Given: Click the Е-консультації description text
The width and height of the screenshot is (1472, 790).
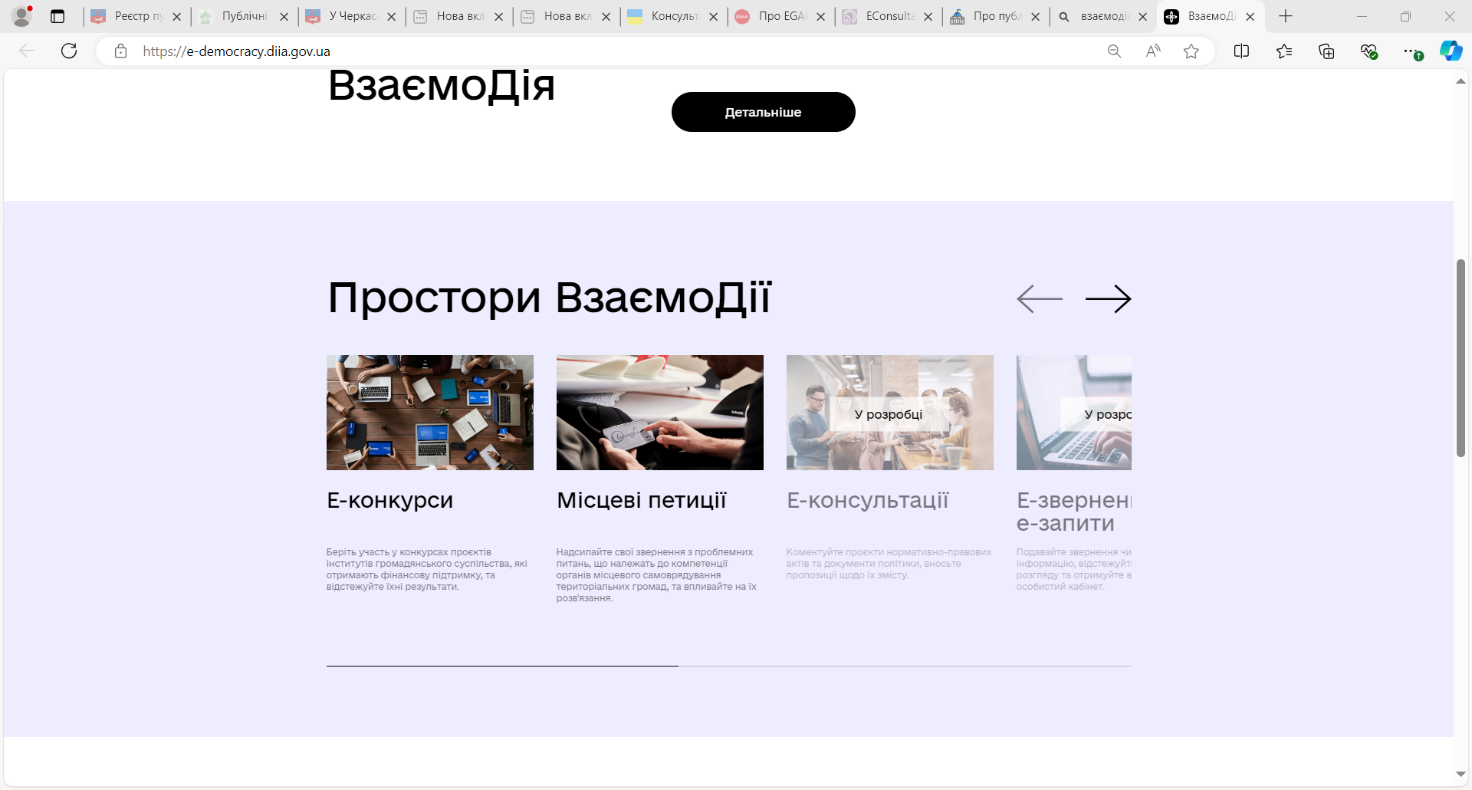Looking at the screenshot, I should click(889, 563).
